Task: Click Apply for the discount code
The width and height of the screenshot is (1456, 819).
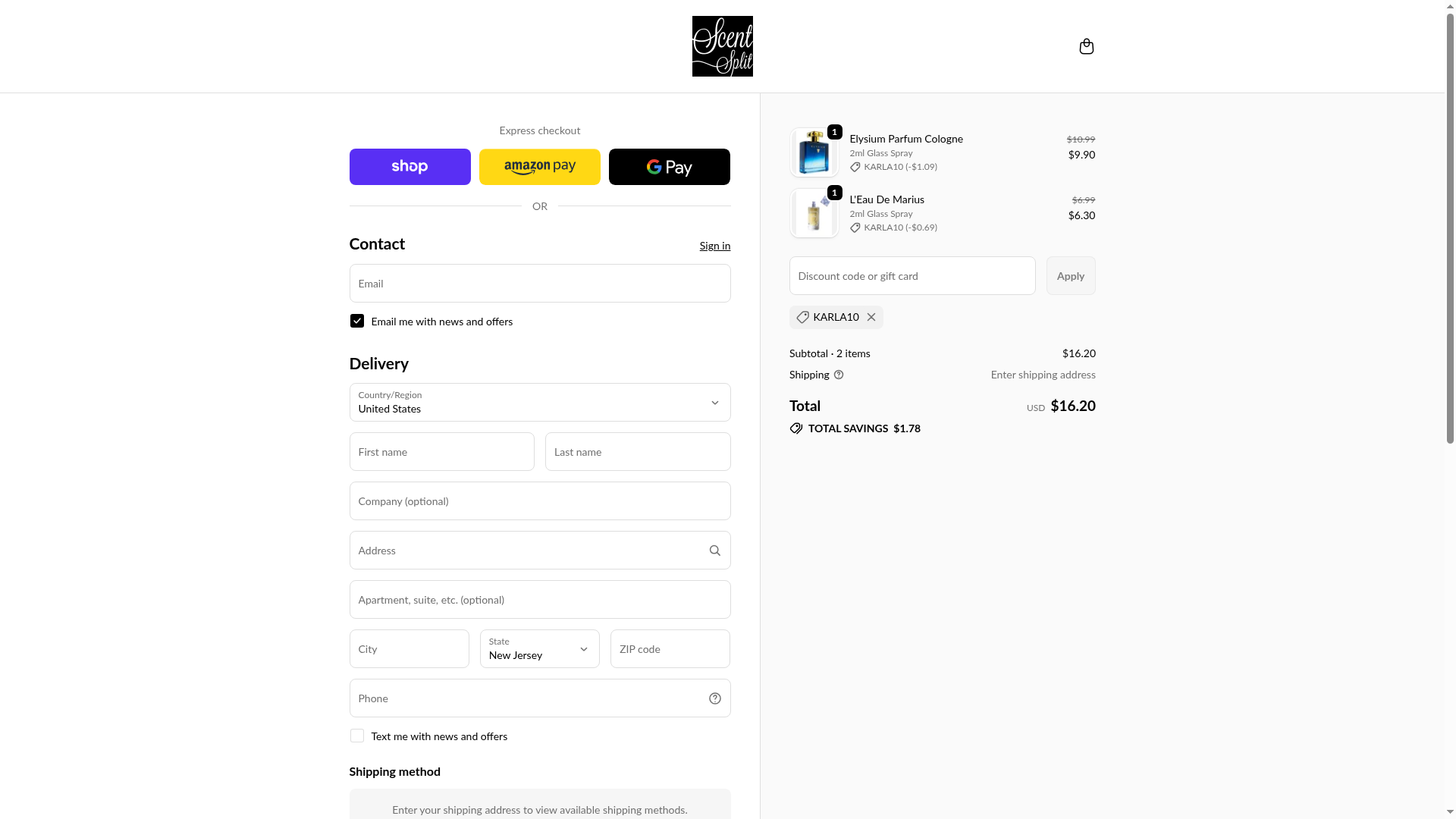Action: (1070, 276)
